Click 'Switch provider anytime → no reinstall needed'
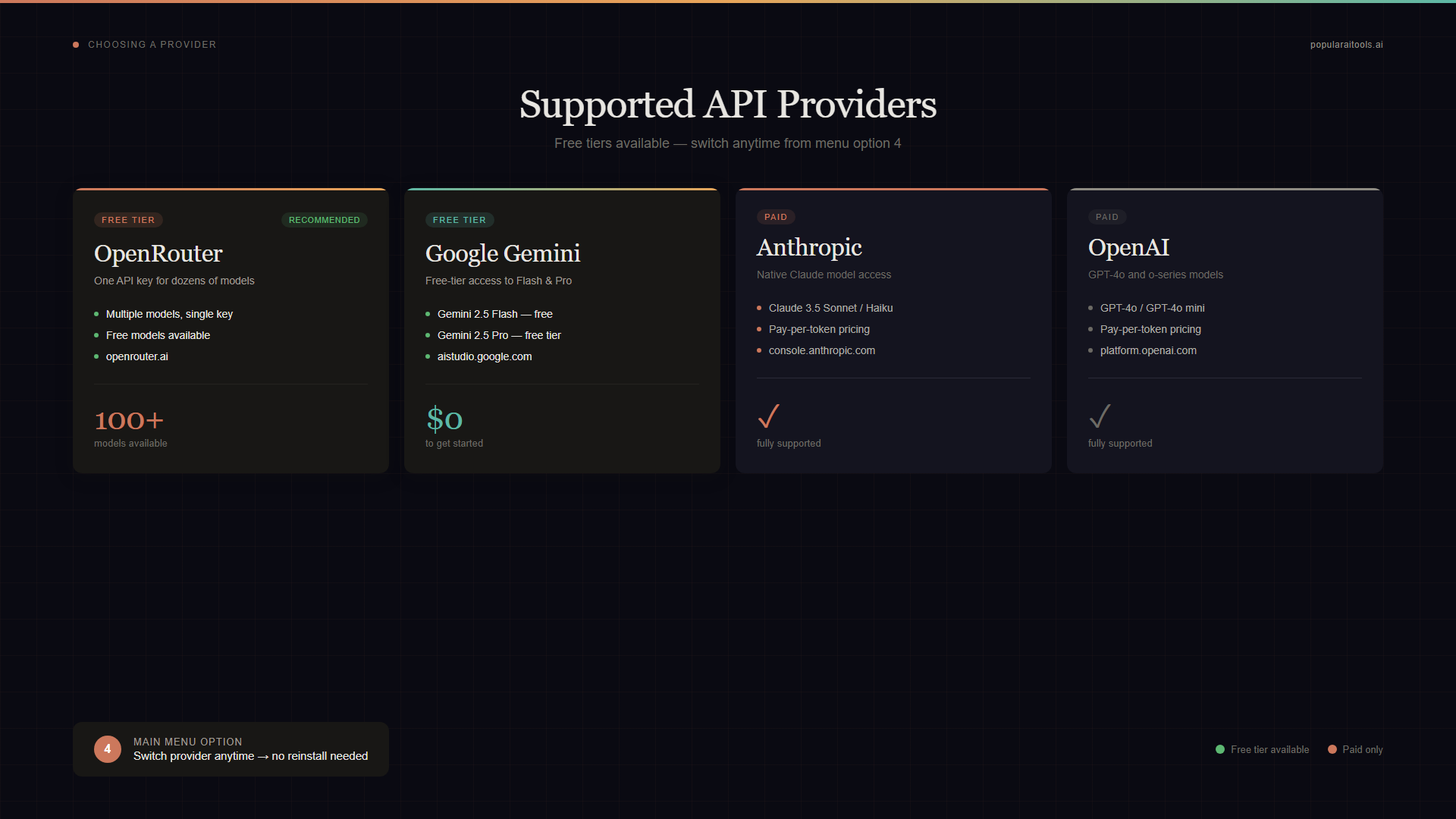 [x=251, y=756]
